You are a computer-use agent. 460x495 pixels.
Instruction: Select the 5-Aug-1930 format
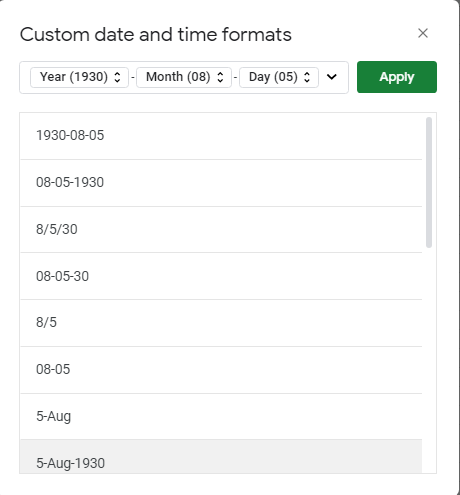click(221, 456)
